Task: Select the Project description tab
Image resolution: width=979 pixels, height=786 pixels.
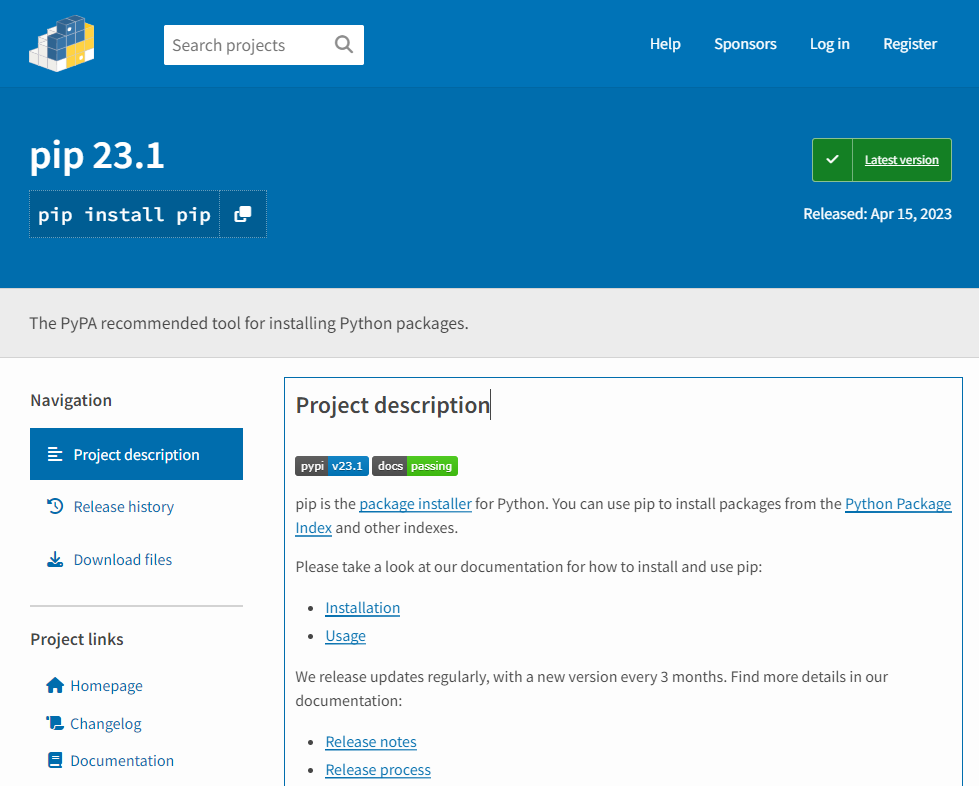Action: 136,454
